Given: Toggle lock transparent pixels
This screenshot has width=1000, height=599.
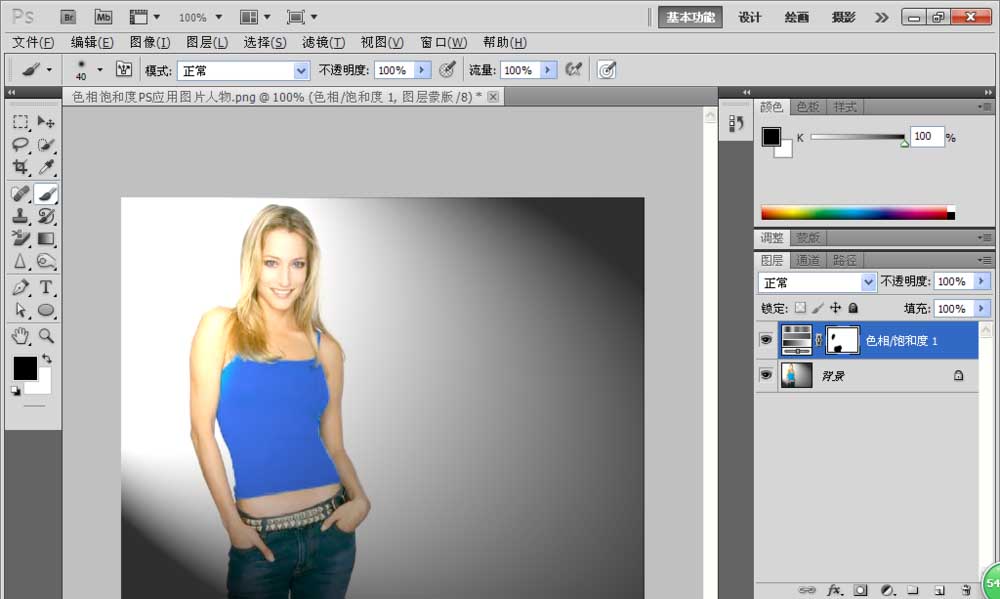Looking at the screenshot, I should tap(800, 308).
